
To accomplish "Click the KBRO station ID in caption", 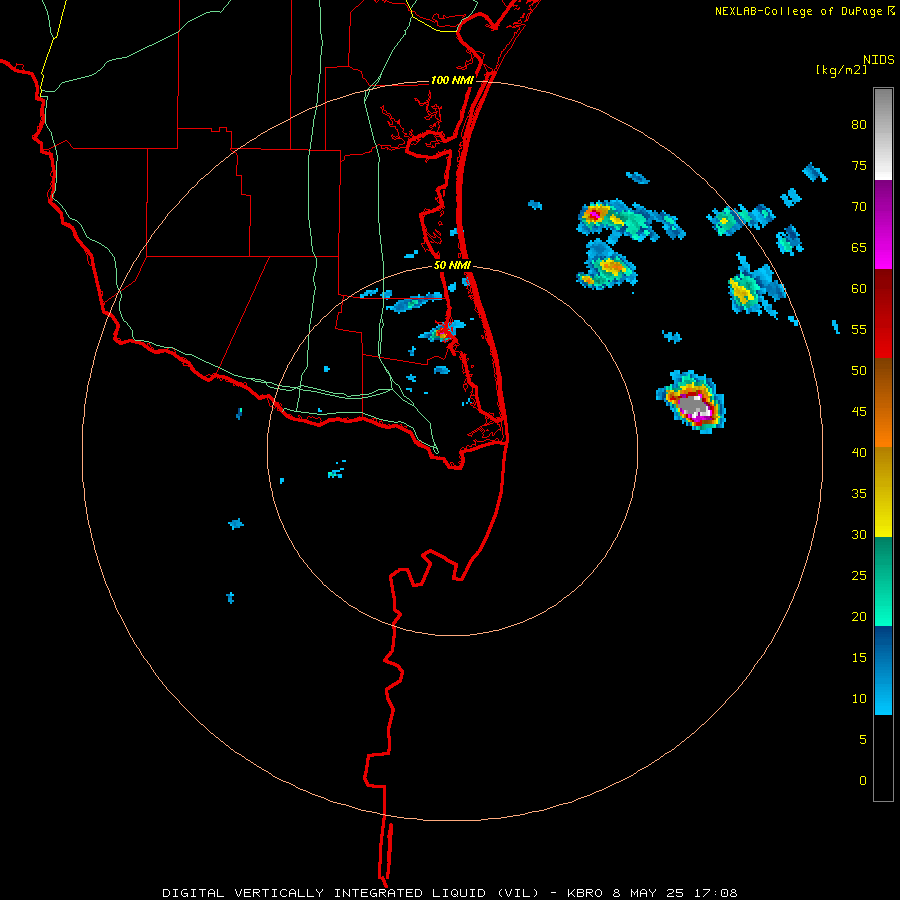I will tap(585, 893).
